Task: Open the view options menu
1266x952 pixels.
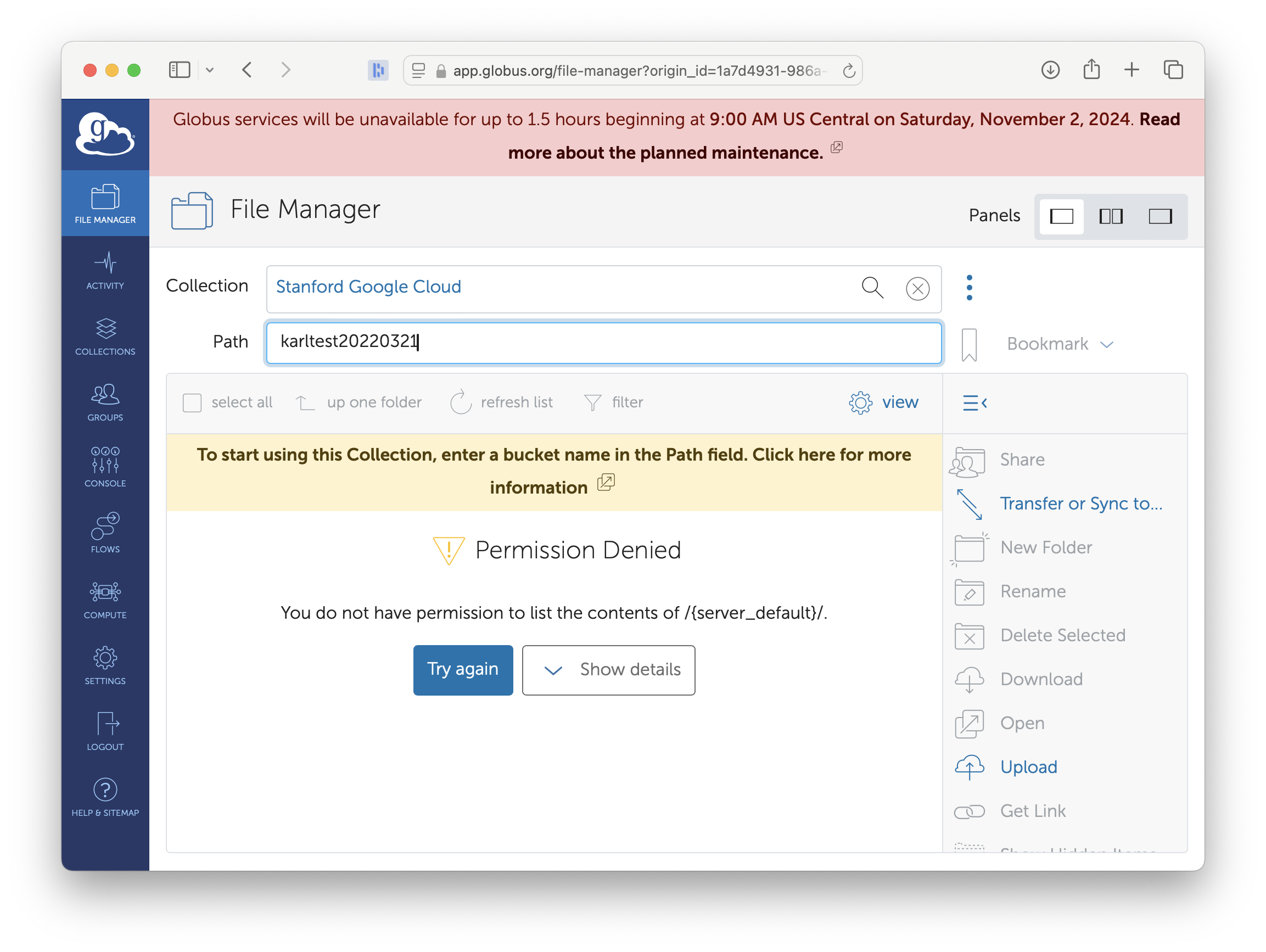Action: (x=884, y=402)
